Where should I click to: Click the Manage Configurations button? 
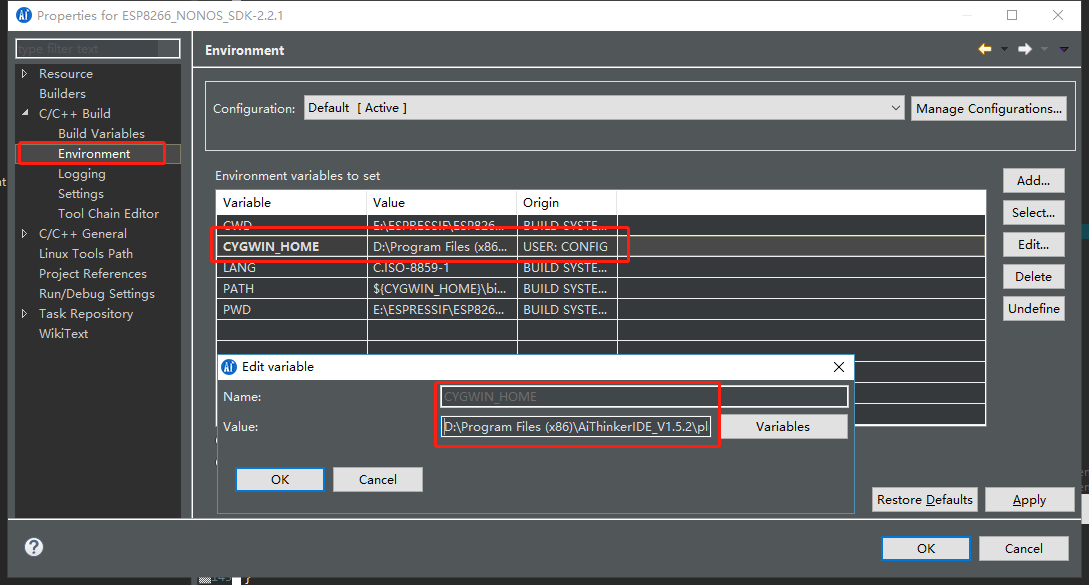[x=988, y=108]
